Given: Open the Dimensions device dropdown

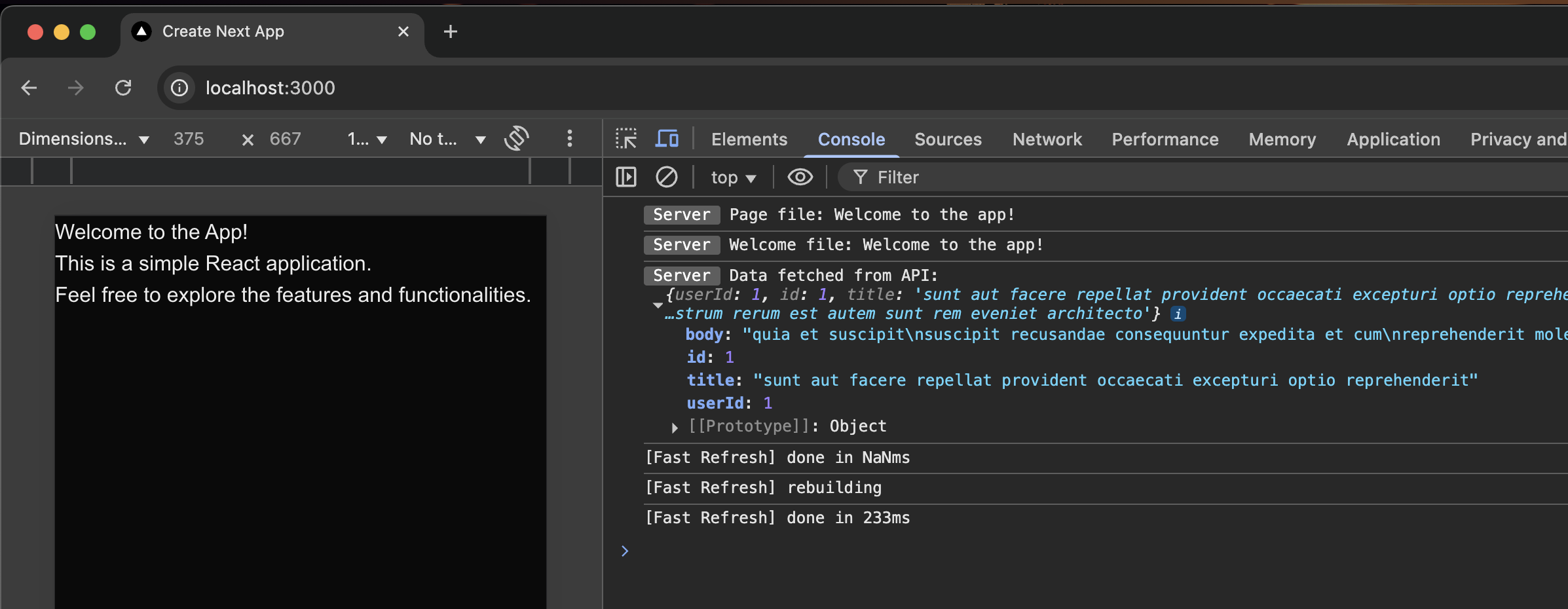Looking at the screenshot, I should pyautogui.click(x=84, y=139).
